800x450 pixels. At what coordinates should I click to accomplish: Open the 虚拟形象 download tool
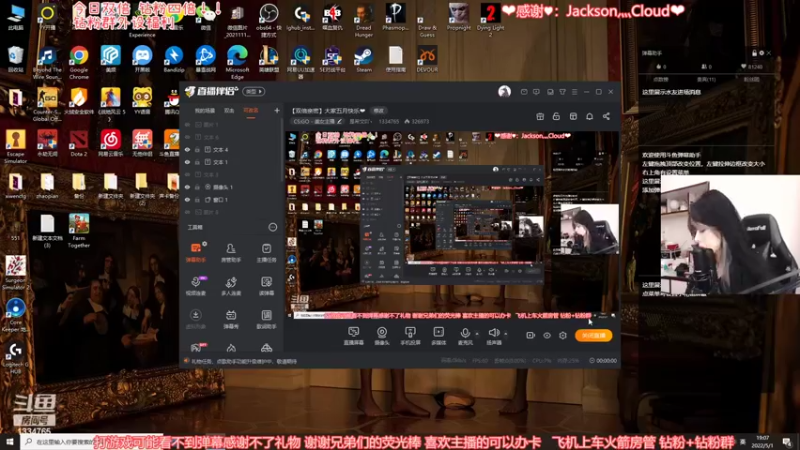195,319
